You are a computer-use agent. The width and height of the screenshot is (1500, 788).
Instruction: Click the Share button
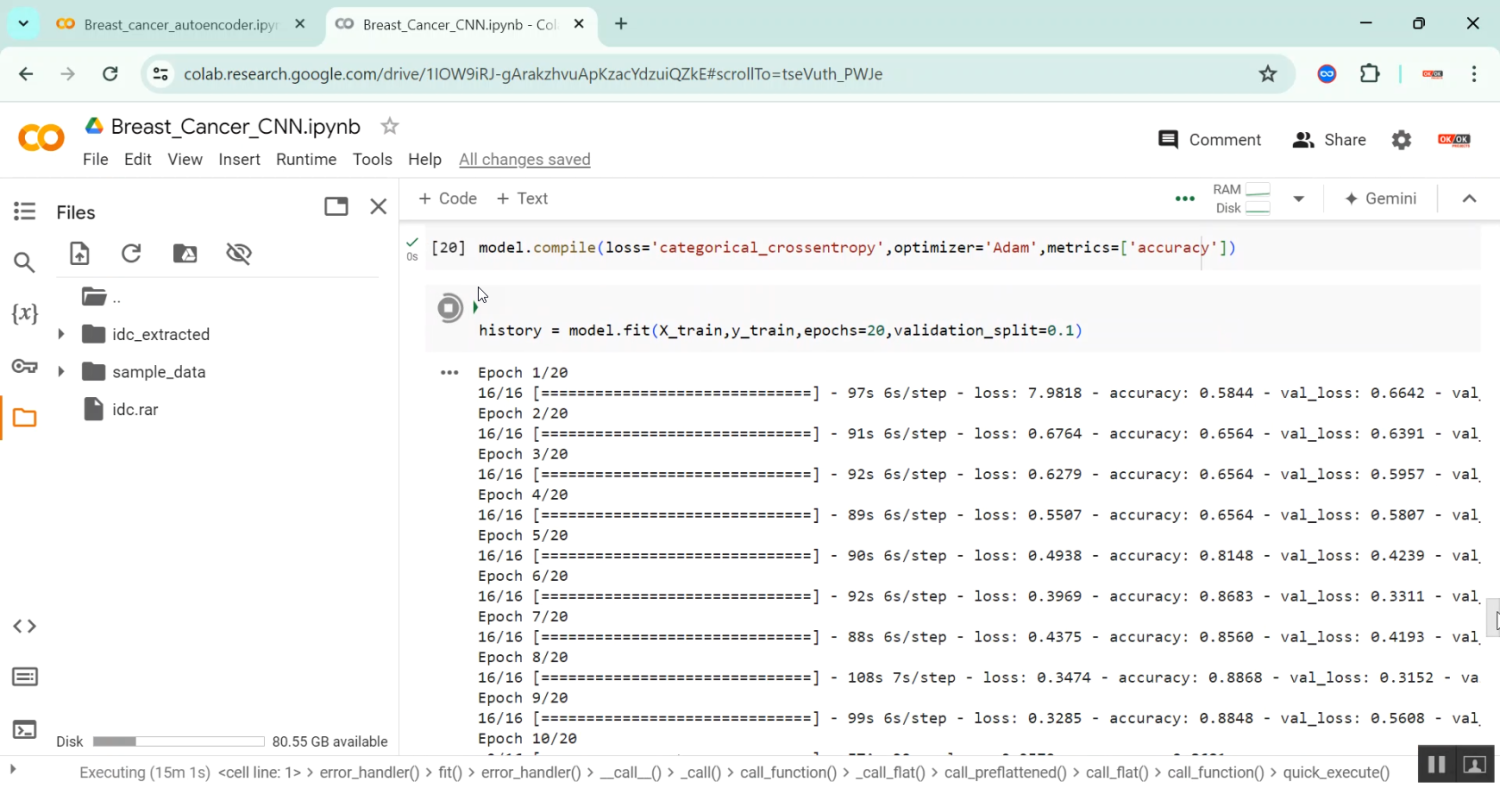pos(1329,140)
